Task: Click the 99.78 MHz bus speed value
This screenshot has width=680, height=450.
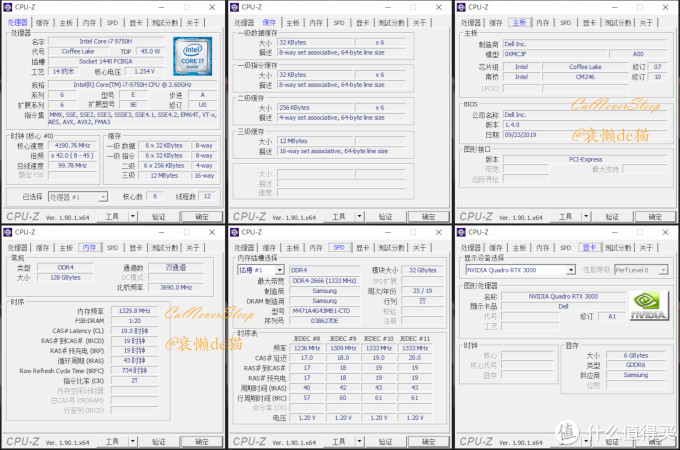Action: point(72,166)
